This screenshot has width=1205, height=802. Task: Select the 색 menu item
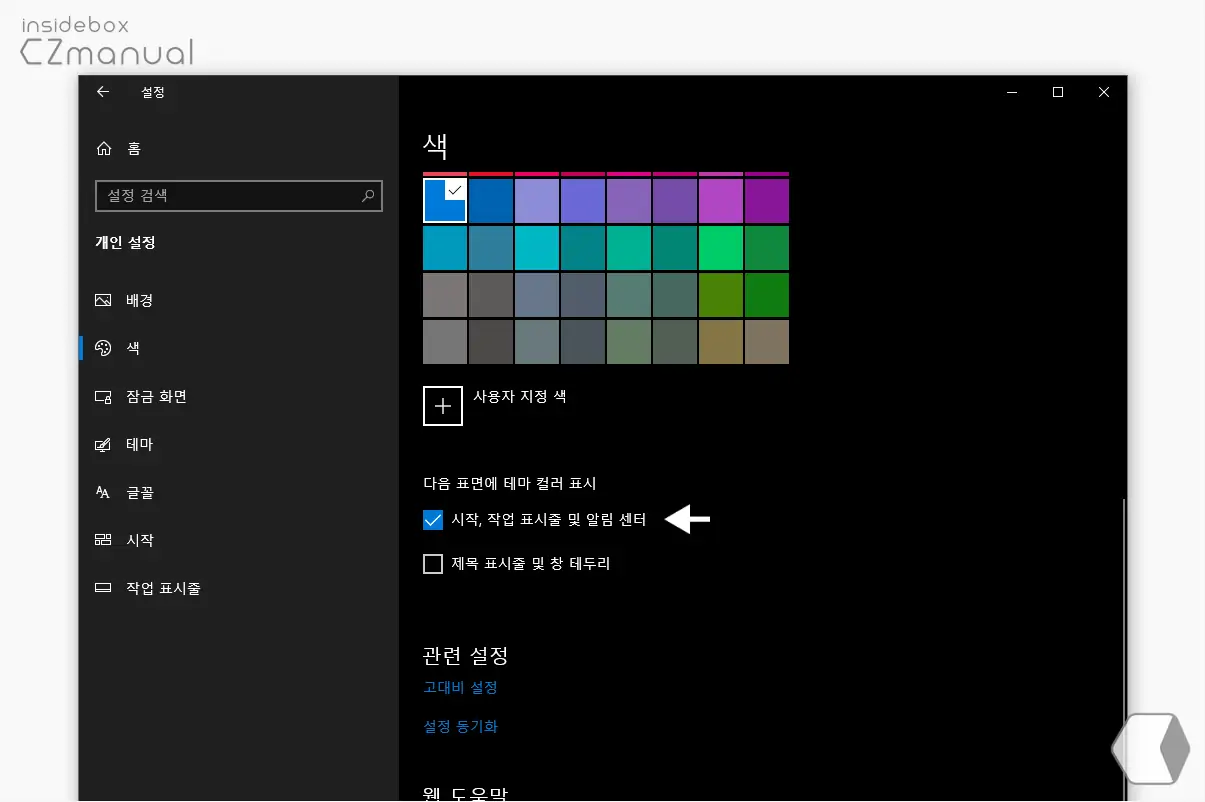tap(238, 349)
